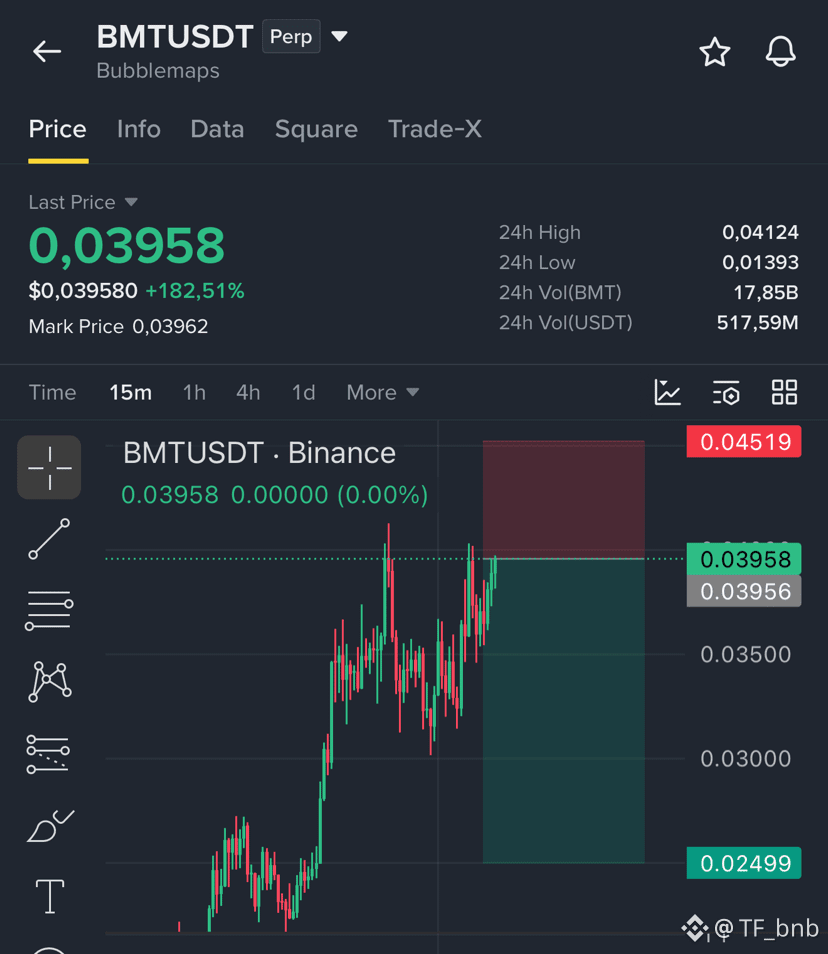Switch to the Price tab
Viewport: 828px width, 954px height.
58,129
